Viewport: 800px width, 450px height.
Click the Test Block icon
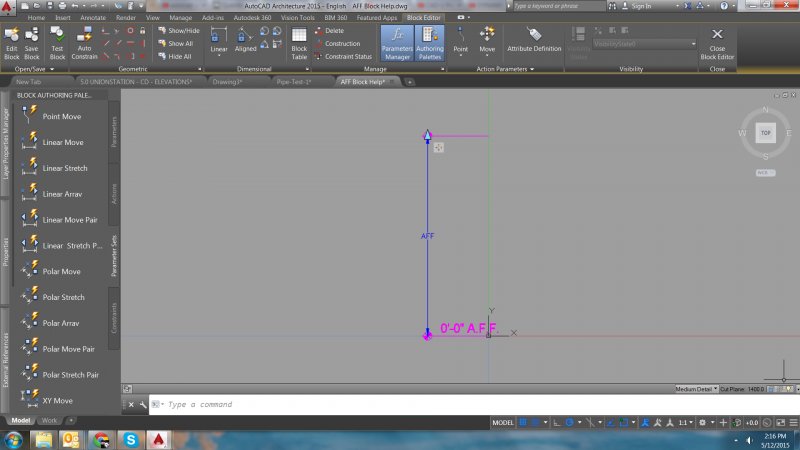point(57,40)
